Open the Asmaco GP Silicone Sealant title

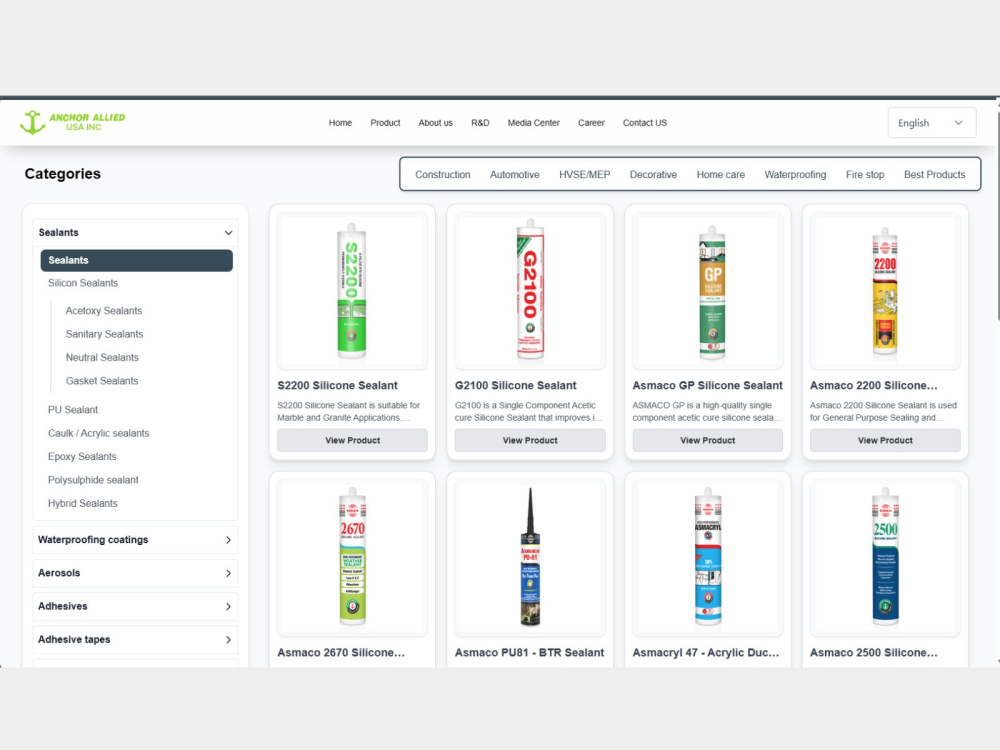click(x=707, y=385)
